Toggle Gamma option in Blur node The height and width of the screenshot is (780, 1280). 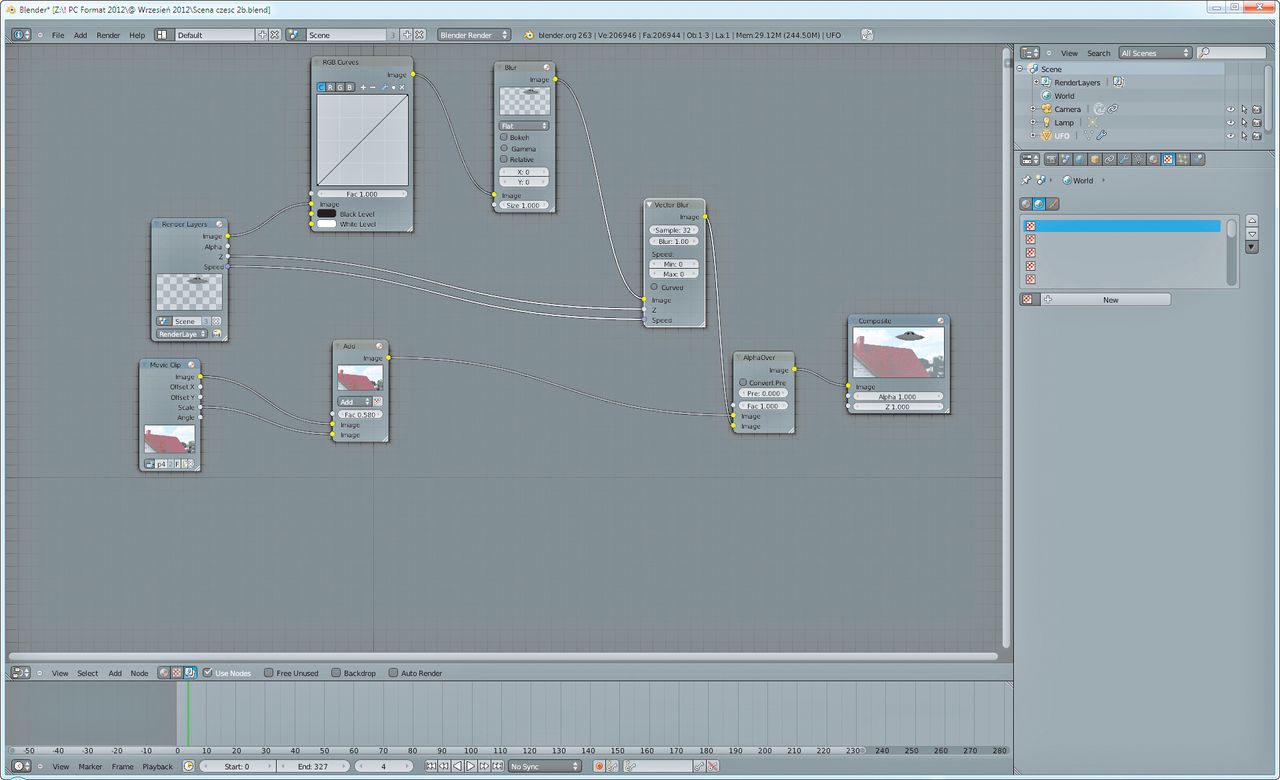tap(504, 148)
